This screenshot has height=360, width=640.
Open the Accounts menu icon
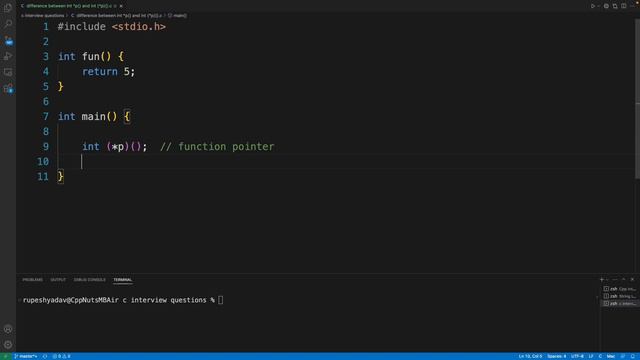coord(8,329)
